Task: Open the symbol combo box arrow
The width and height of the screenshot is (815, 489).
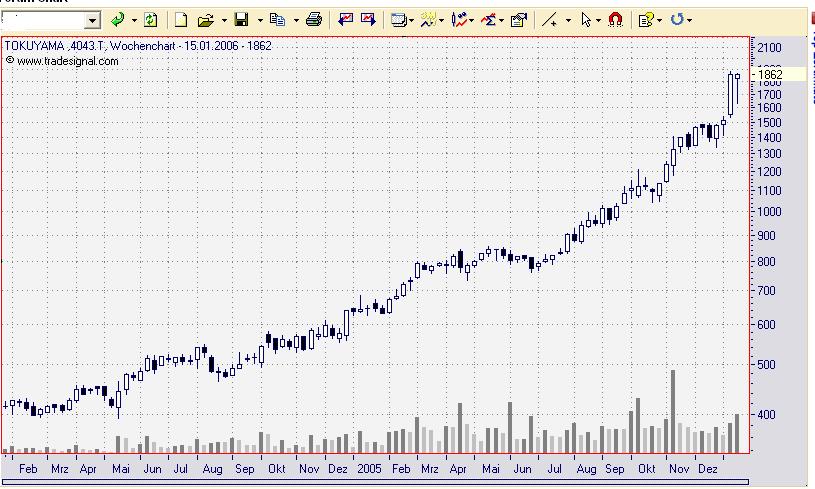Action: pyautogui.click(x=93, y=20)
